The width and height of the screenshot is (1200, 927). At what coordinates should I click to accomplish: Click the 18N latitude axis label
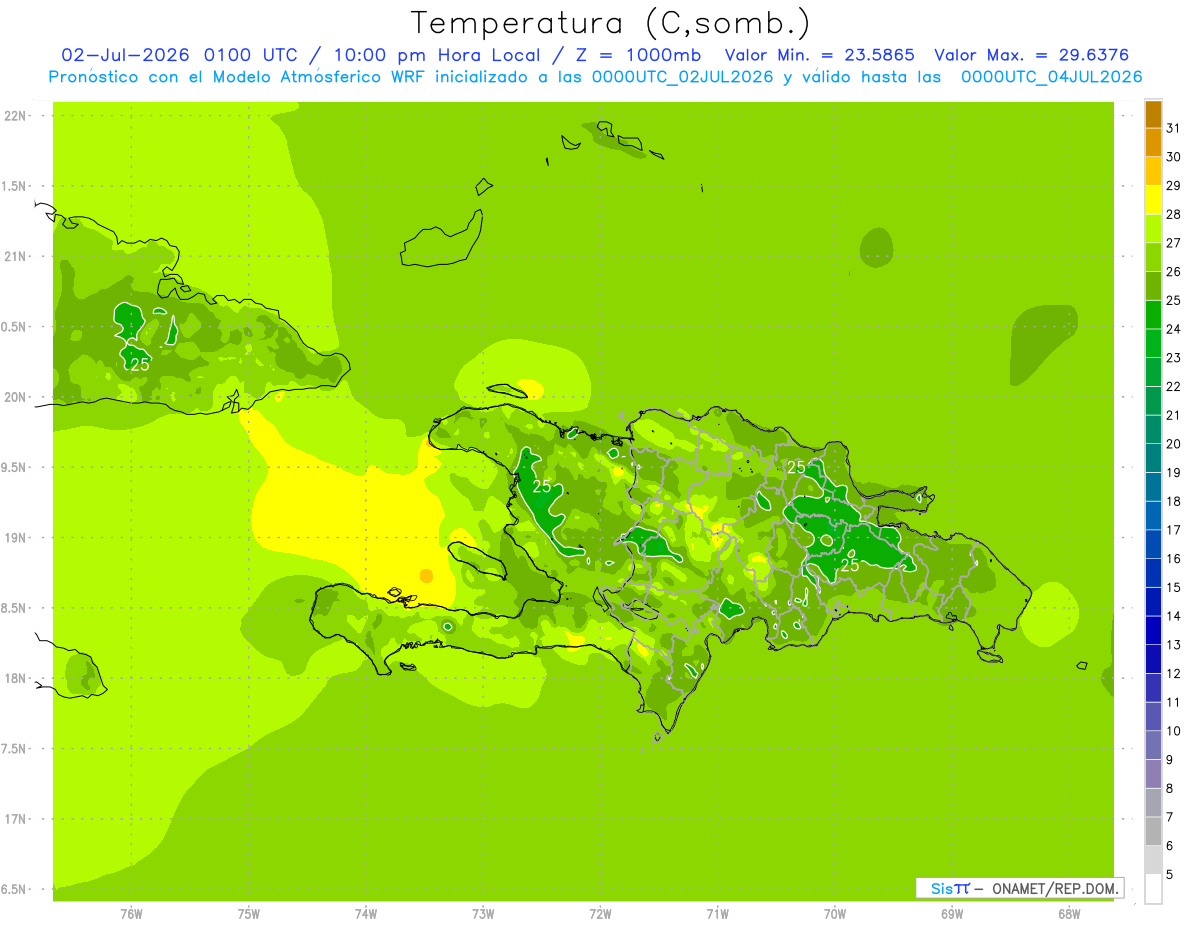pyautogui.click(x=14, y=678)
